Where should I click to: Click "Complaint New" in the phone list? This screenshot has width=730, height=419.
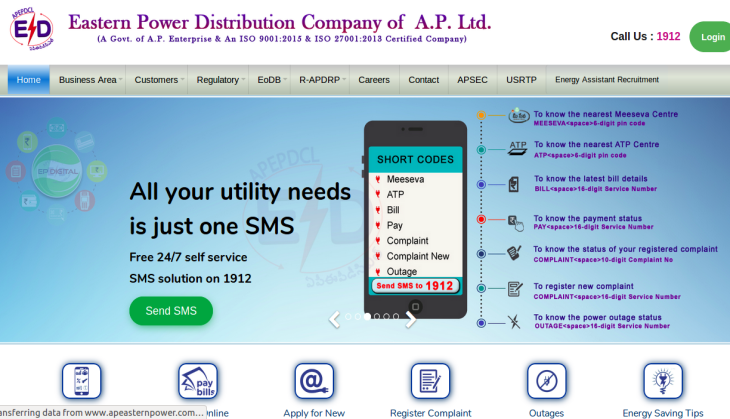click(418, 256)
